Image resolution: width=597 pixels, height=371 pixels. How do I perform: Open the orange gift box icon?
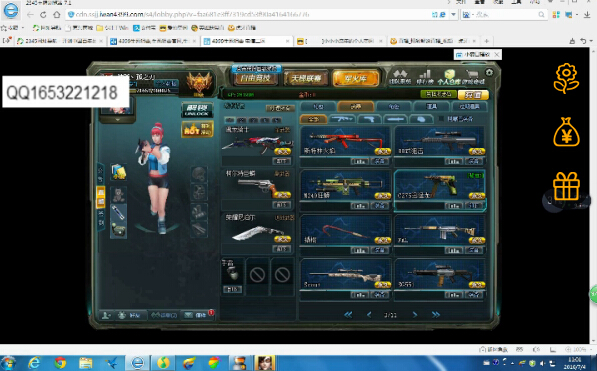coord(566,186)
